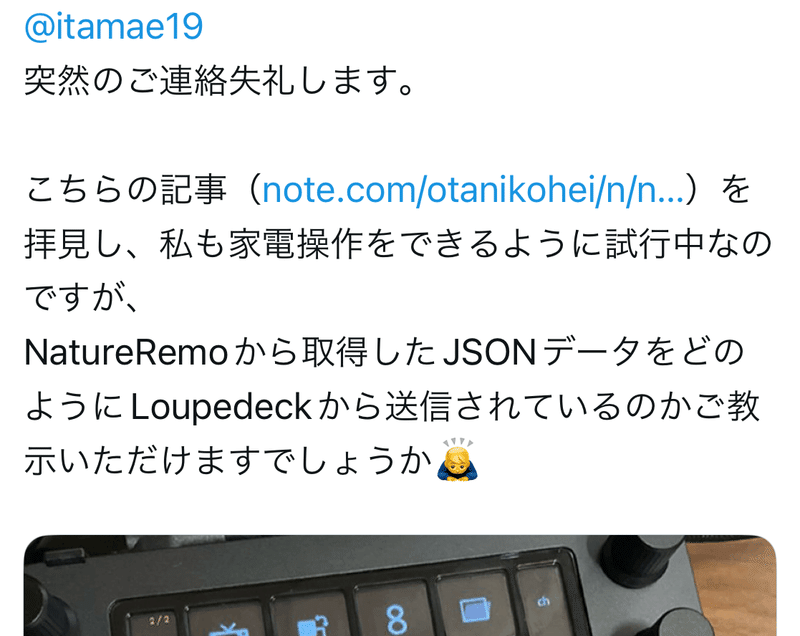Click the word JSON in the tweet

click(x=489, y=352)
